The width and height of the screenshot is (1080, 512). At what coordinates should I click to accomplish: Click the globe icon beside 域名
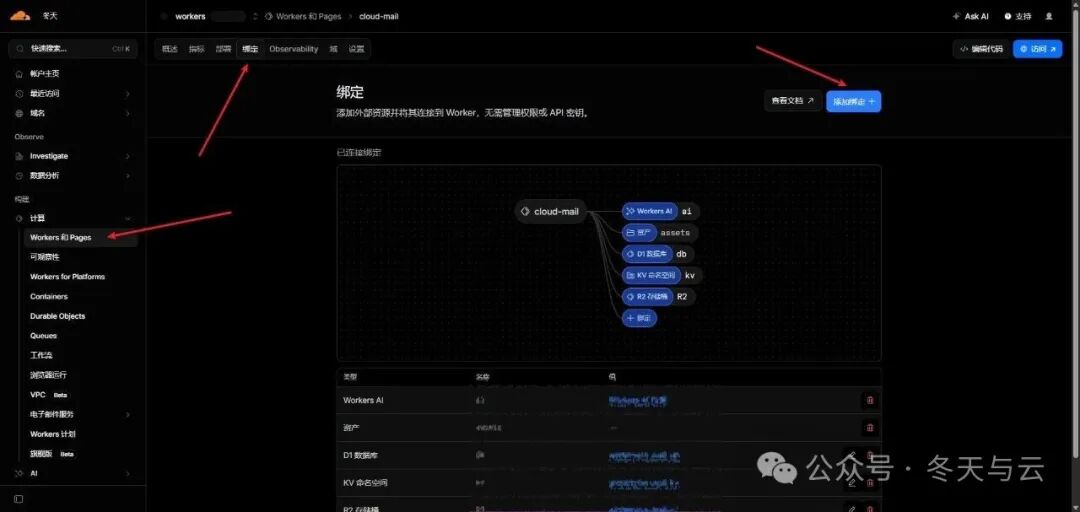pos(19,113)
